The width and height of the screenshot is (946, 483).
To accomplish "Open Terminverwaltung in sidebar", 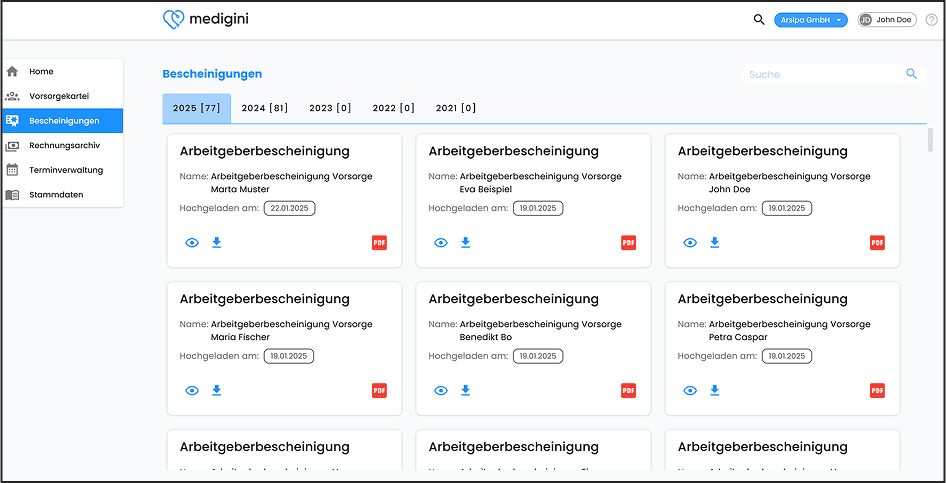I will point(63,170).
